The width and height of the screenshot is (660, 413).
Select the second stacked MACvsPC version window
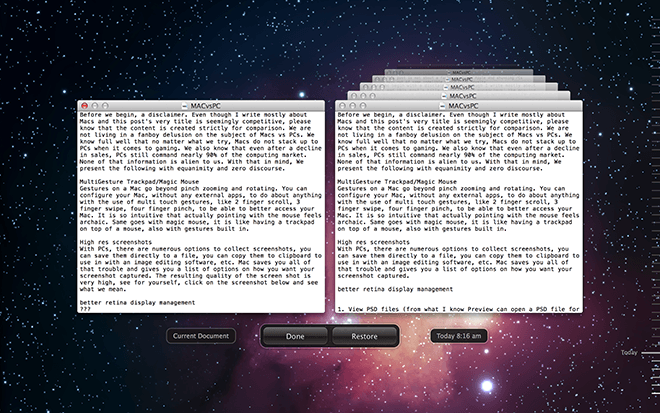coord(459,96)
